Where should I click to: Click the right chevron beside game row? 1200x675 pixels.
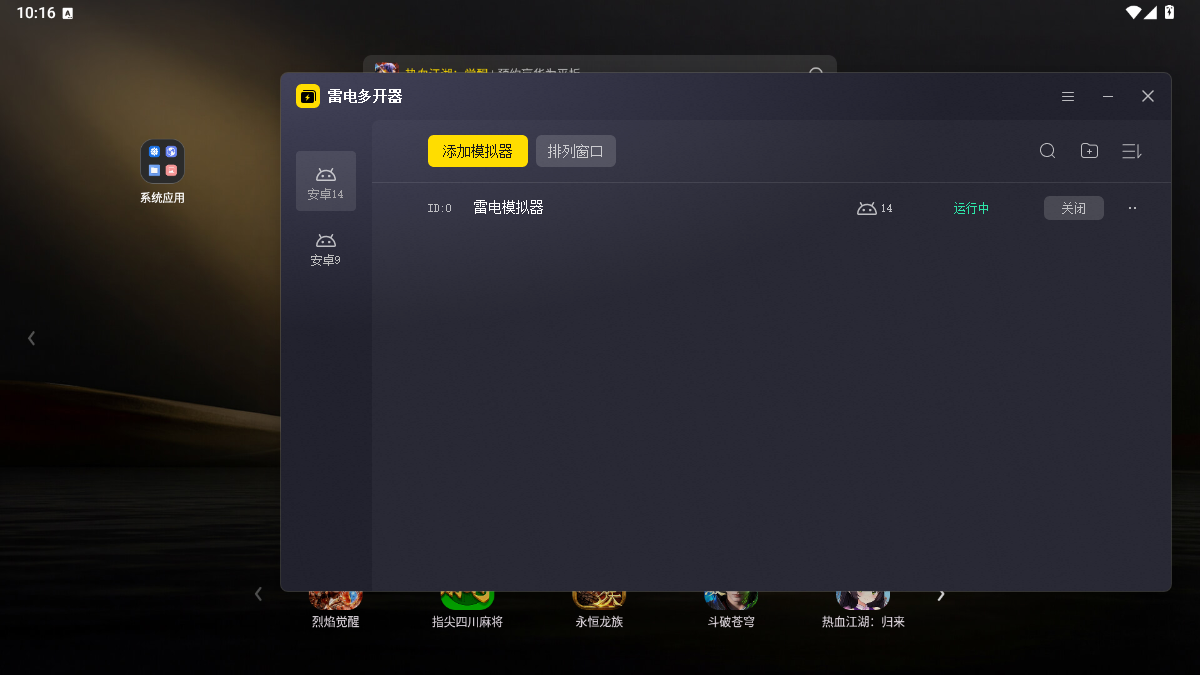(x=940, y=595)
